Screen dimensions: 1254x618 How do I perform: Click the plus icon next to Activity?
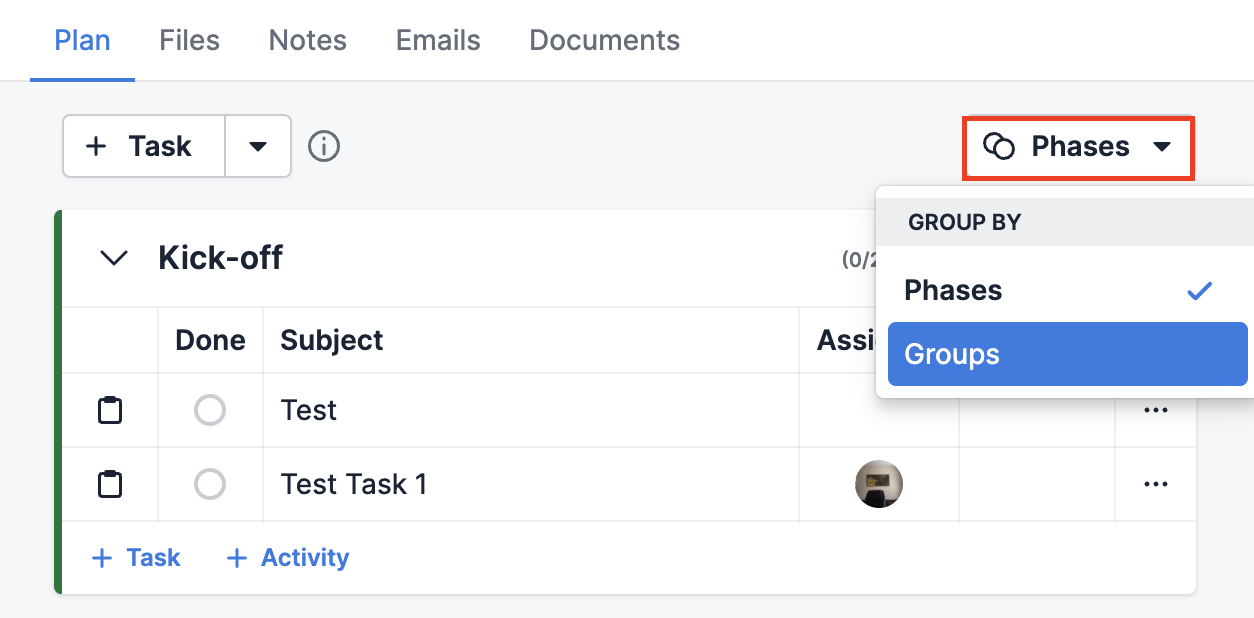236,557
